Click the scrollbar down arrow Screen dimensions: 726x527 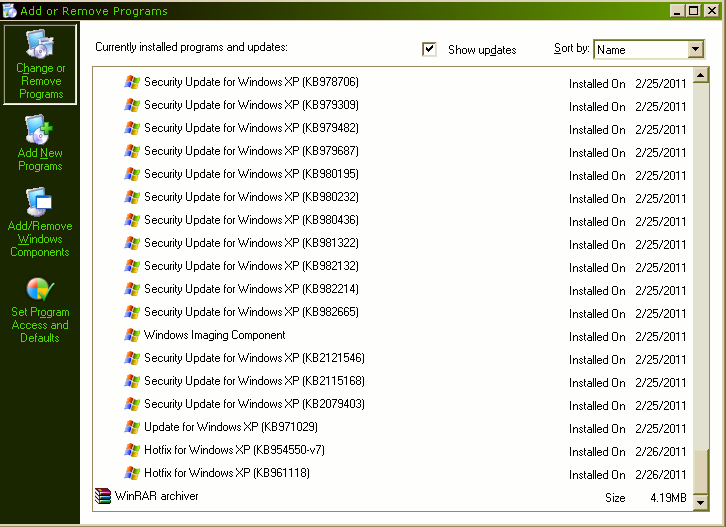tap(701, 502)
